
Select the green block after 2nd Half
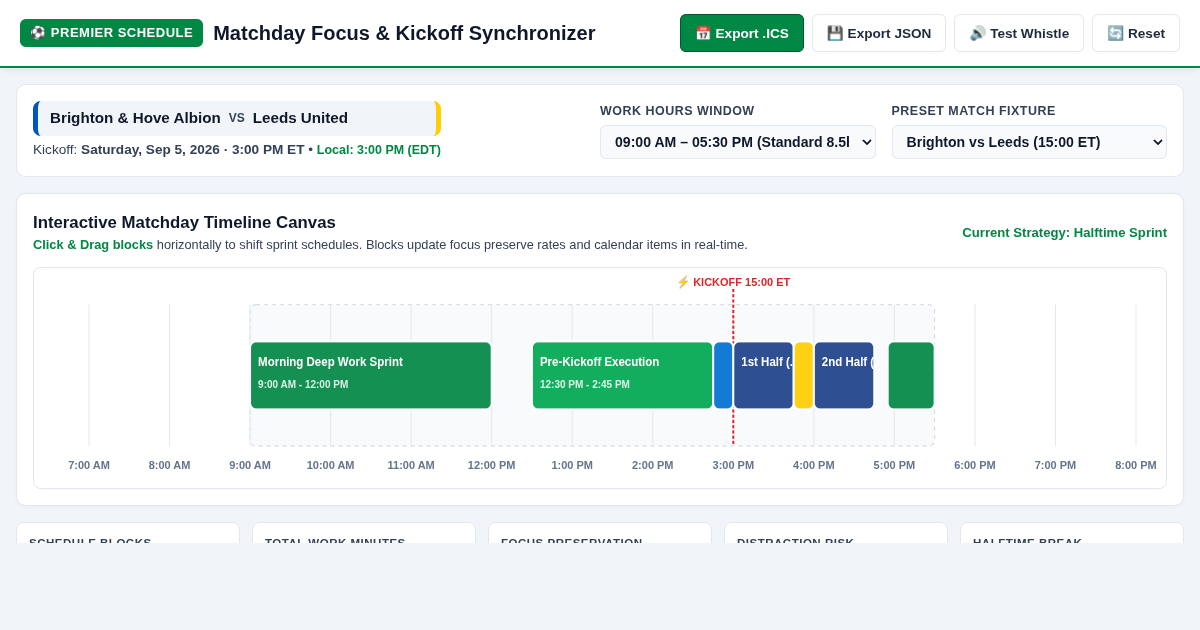911,375
